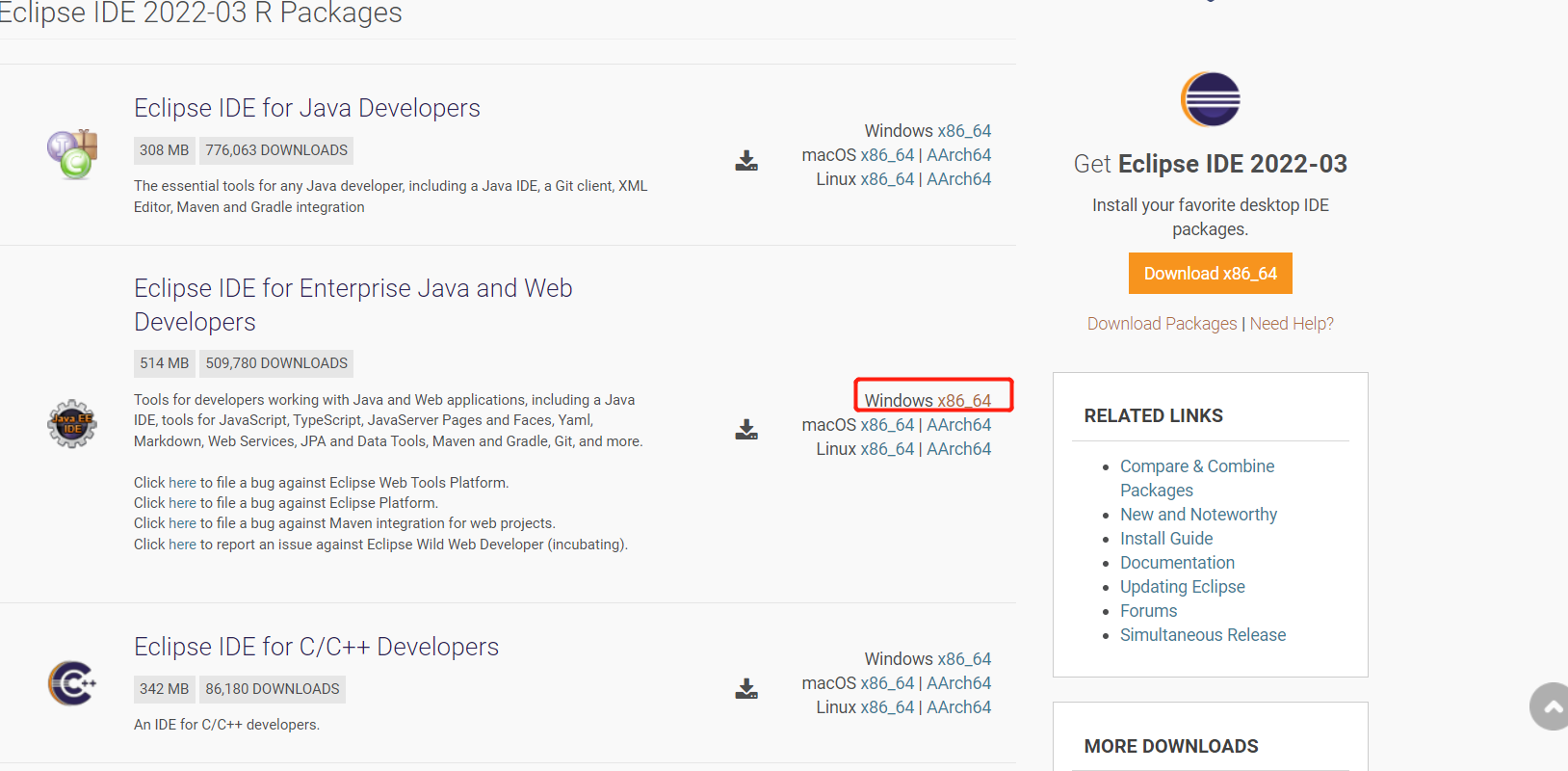Open the Need Help? link
The image size is (1568, 771).
(1292, 324)
